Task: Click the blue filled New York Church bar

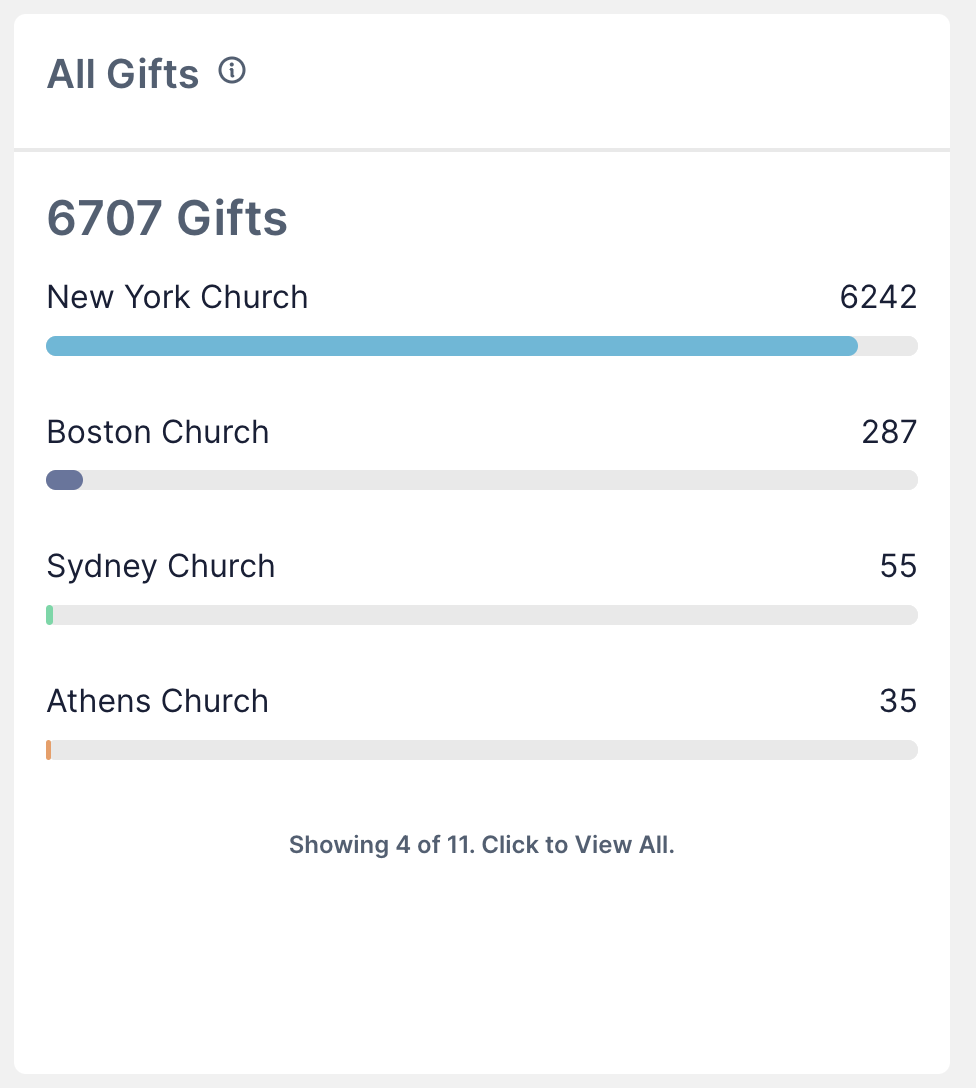Action: (451, 346)
